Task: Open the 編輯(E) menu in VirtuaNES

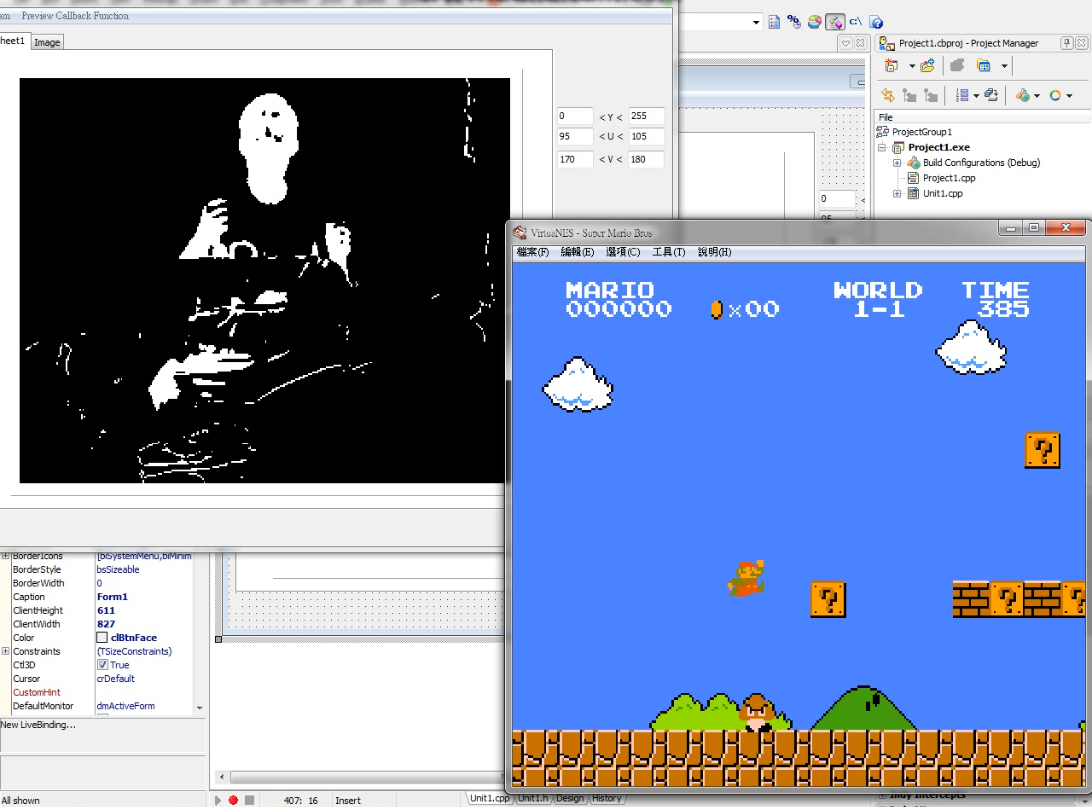Action: click(577, 252)
